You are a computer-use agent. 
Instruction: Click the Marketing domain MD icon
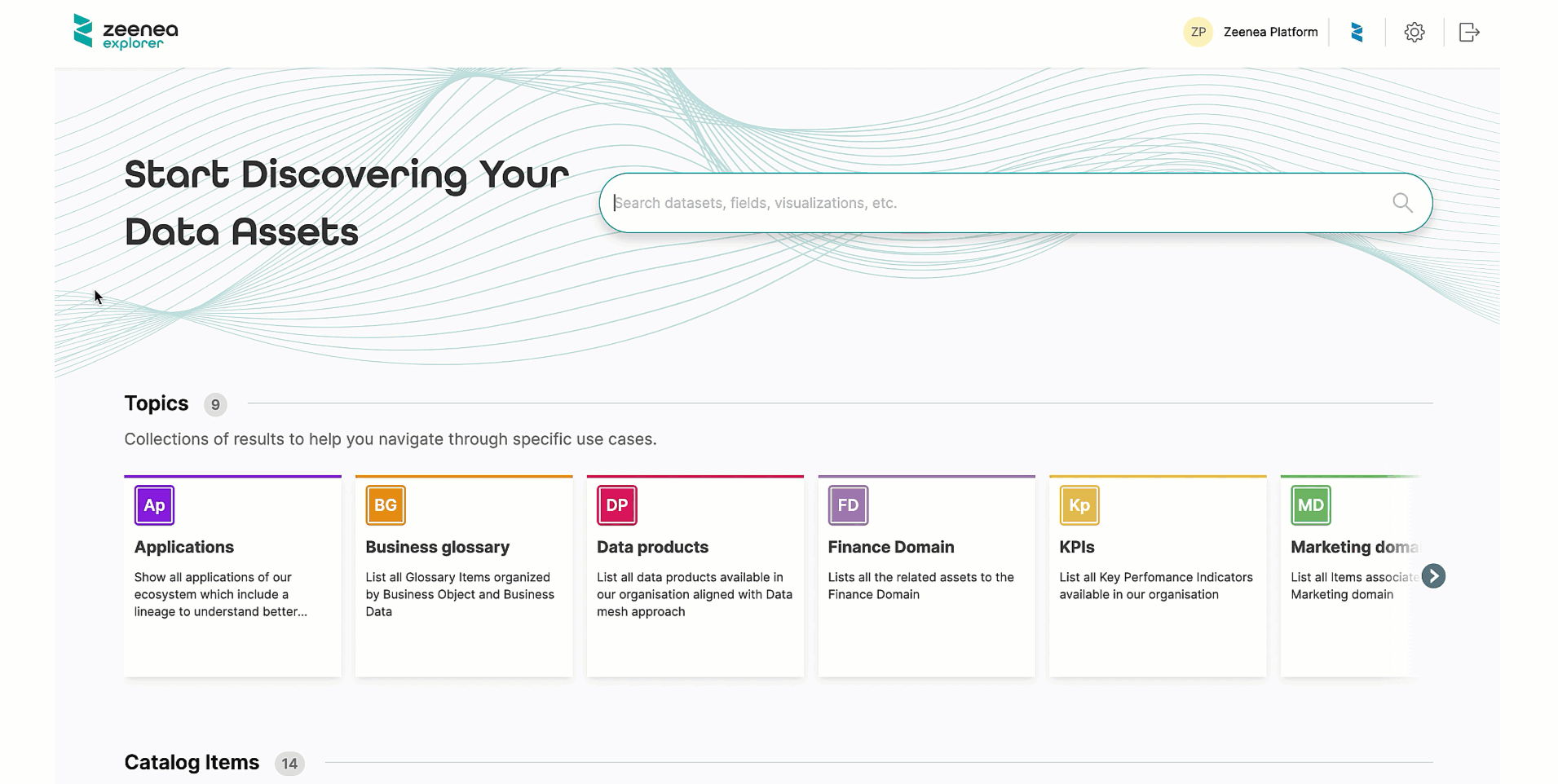[x=1311, y=505]
